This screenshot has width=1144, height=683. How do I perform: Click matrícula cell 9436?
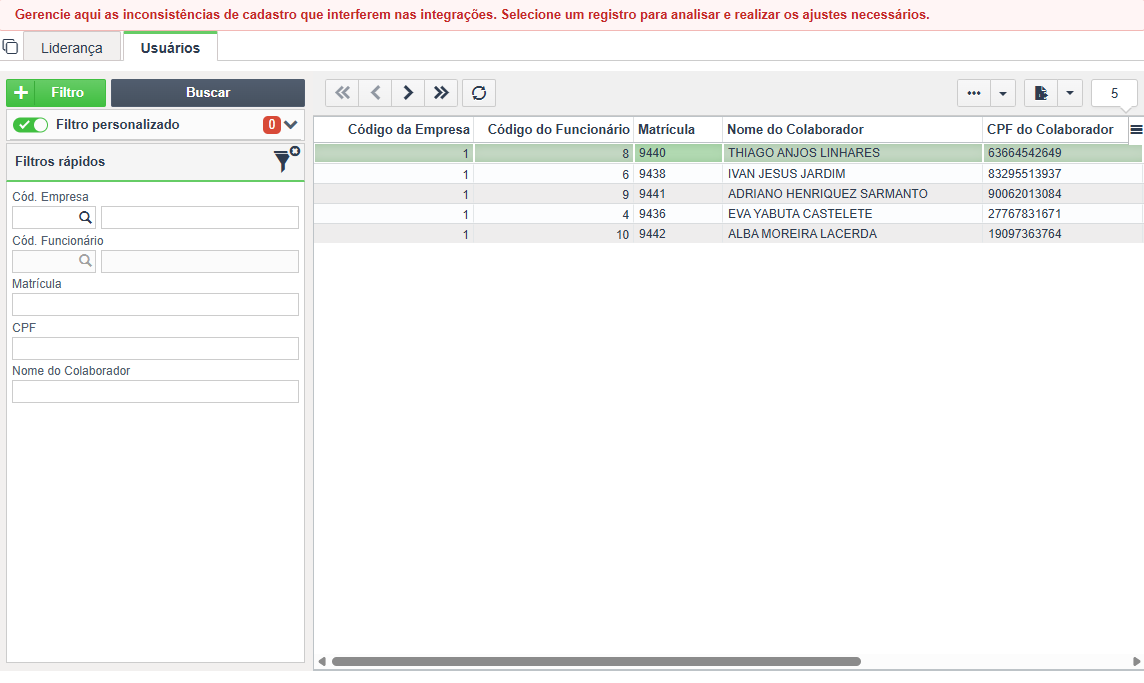[x=678, y=214]
